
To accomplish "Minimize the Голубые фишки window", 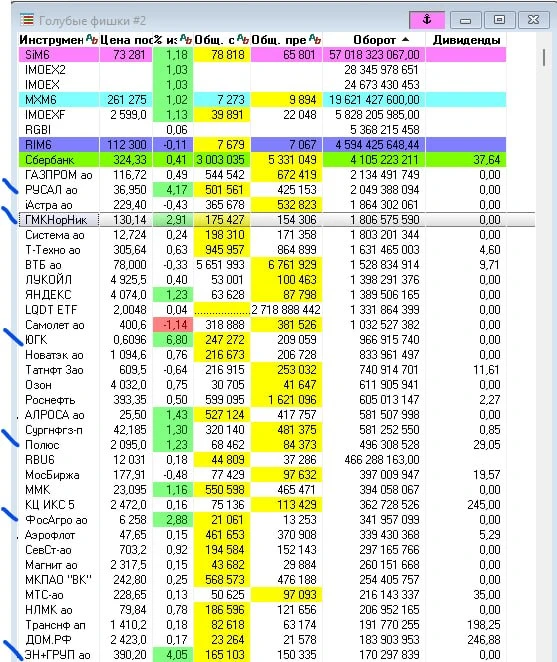I will coord(465,20).
